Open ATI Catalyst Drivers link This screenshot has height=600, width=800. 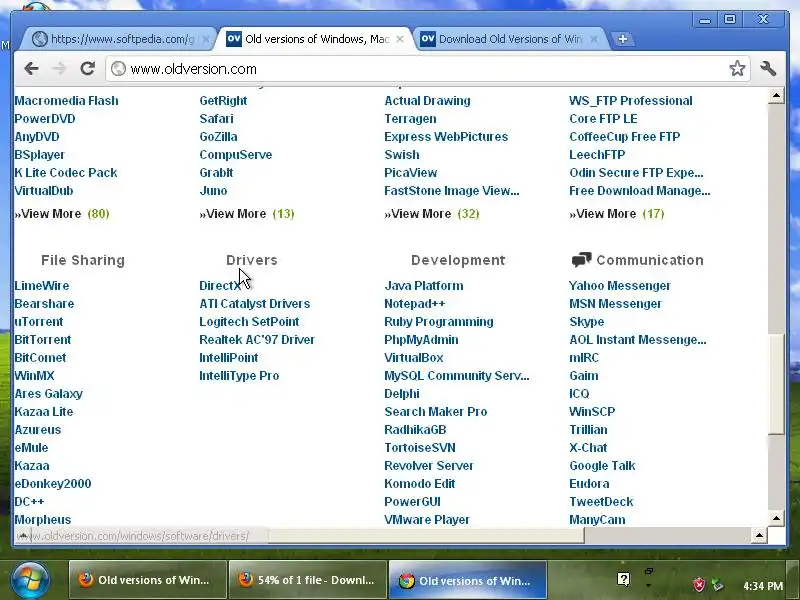[x=255, y=304]
